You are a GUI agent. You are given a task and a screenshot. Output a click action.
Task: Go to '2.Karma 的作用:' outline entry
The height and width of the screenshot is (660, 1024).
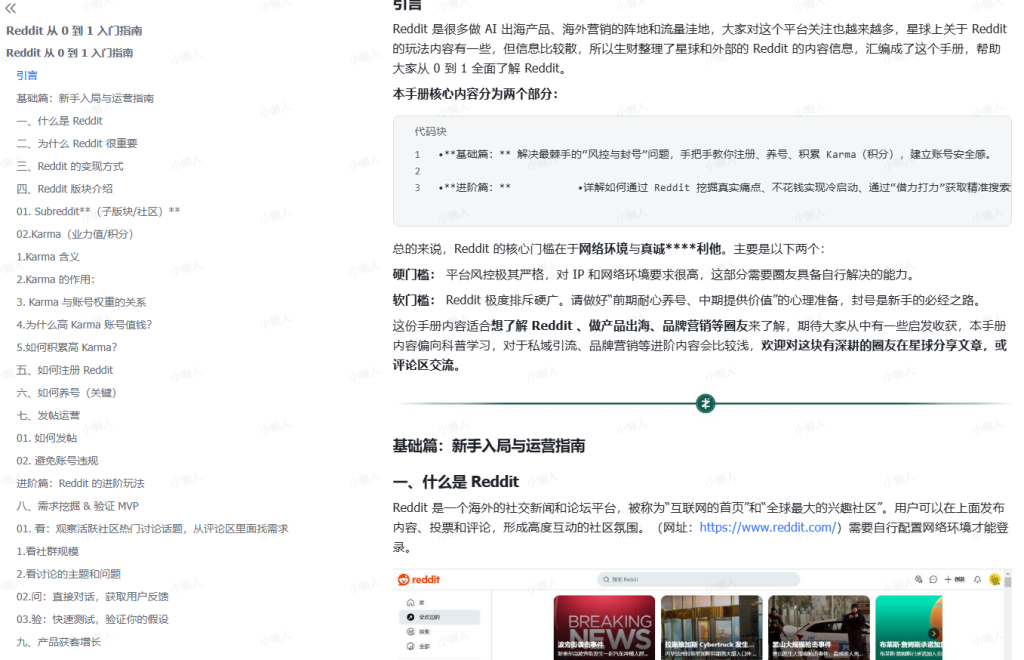pos(56,279)
